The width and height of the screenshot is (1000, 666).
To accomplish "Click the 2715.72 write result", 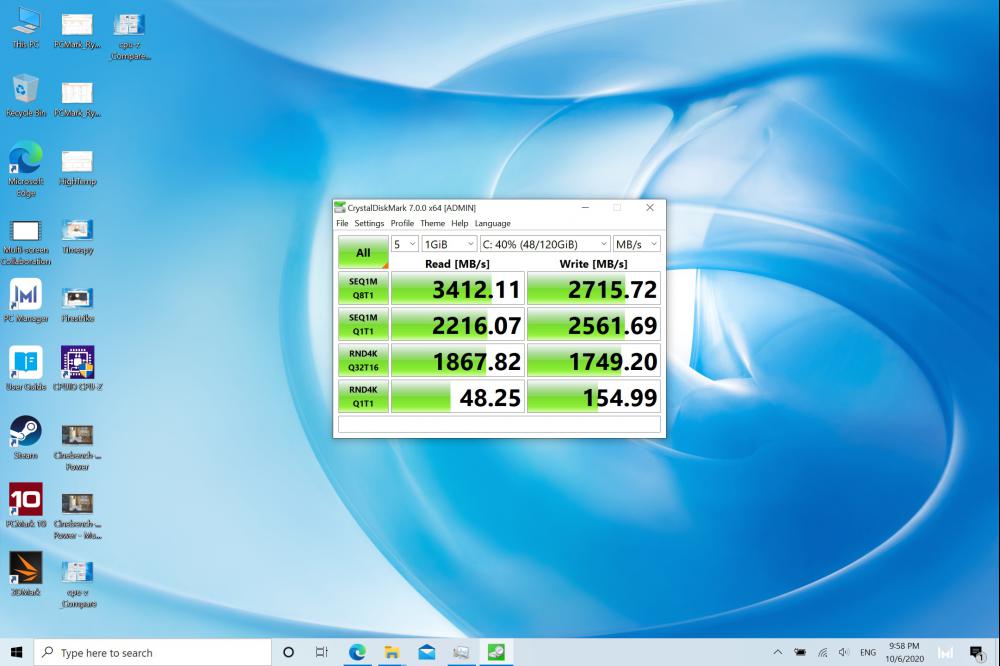I will 594,288.
